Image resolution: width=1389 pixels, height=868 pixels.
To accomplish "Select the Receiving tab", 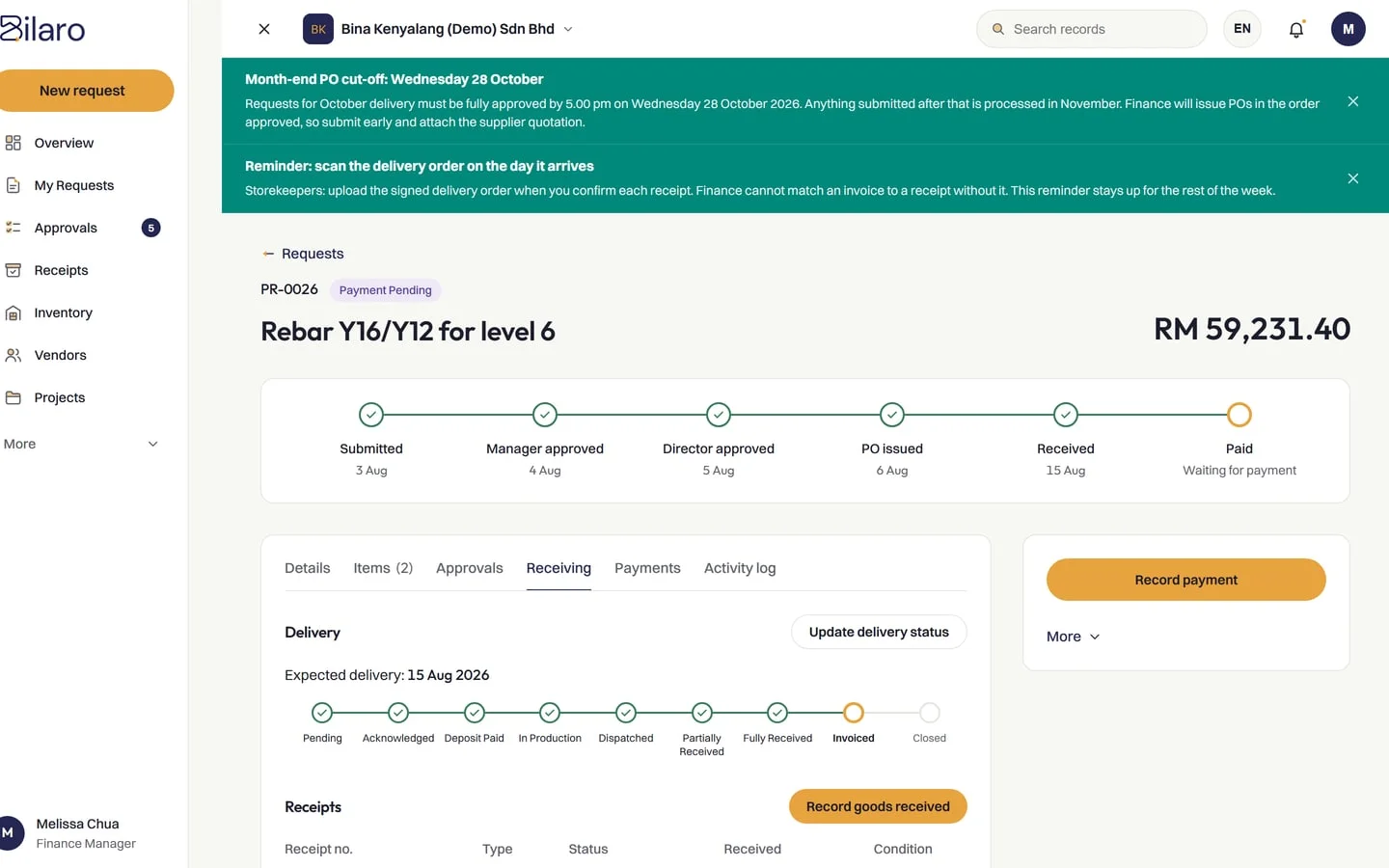I will coord(558,568).
